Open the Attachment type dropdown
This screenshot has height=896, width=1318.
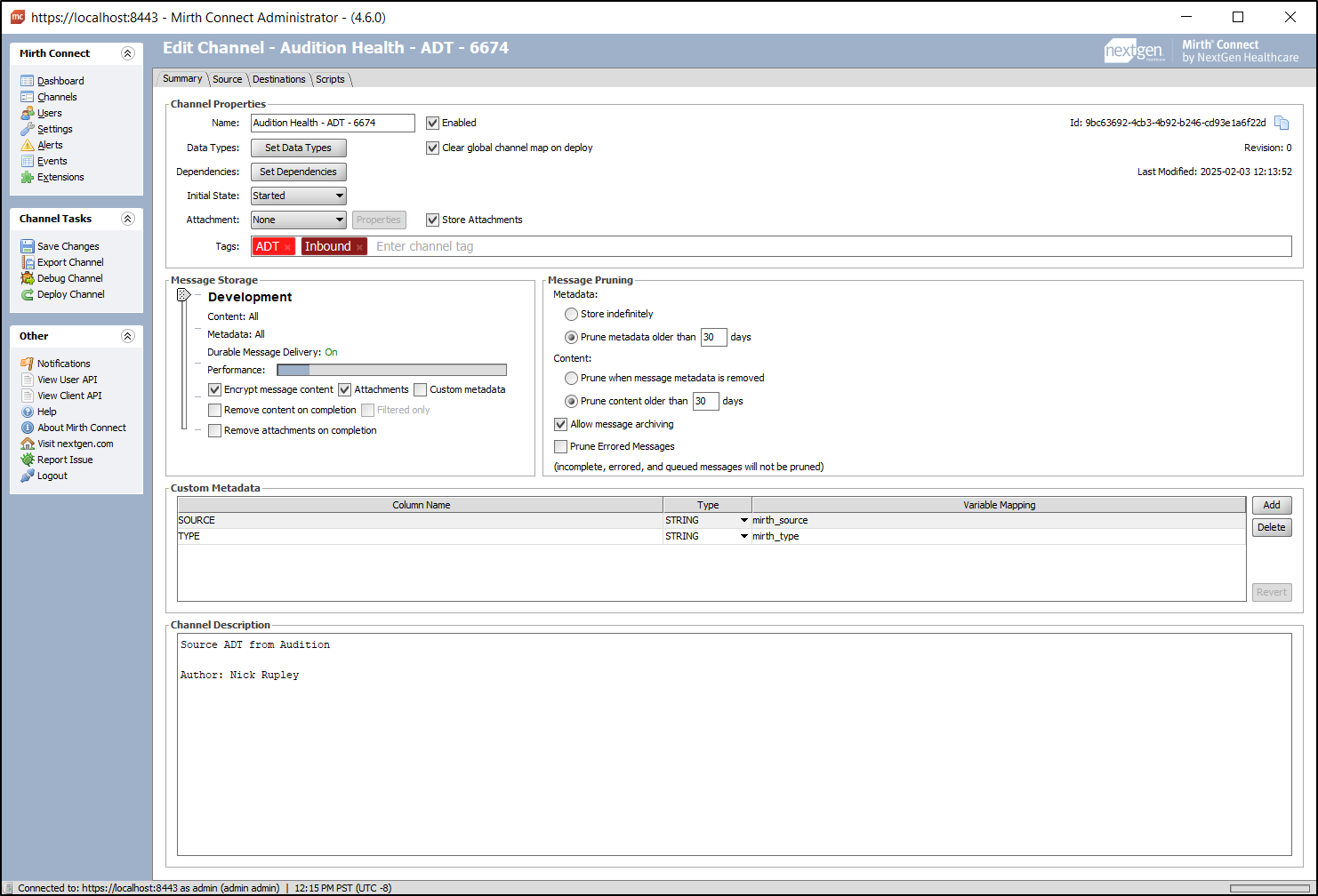(x=299, y=220)
